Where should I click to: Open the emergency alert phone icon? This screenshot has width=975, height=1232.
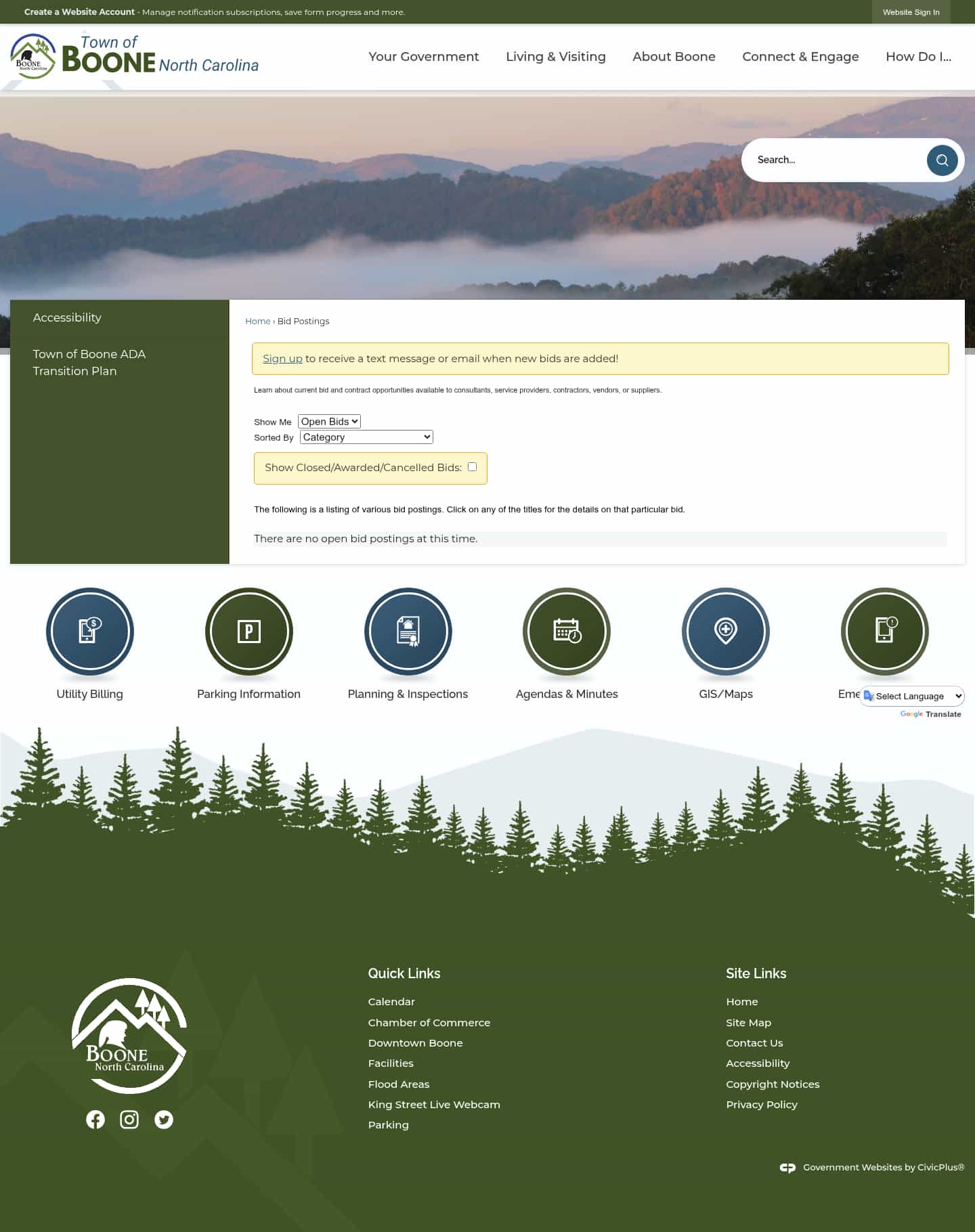pos(885,632)
